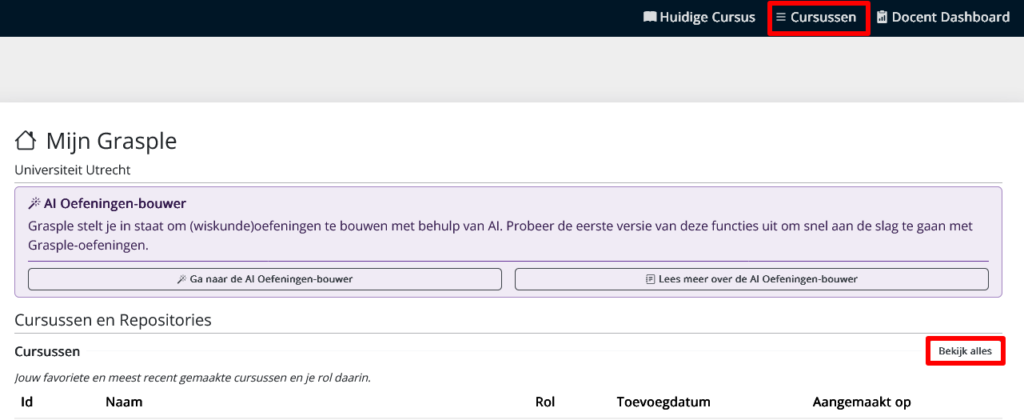Click the Aangemaakt op column header

(861, 401)
